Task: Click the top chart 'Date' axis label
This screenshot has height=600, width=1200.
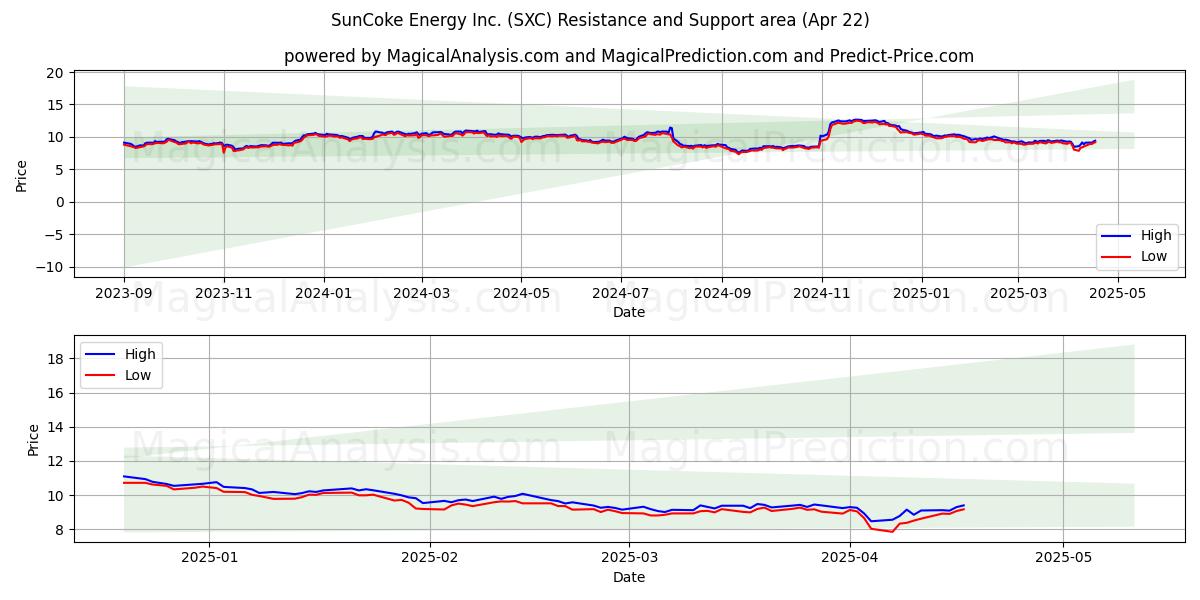Action: pos(629,312)
